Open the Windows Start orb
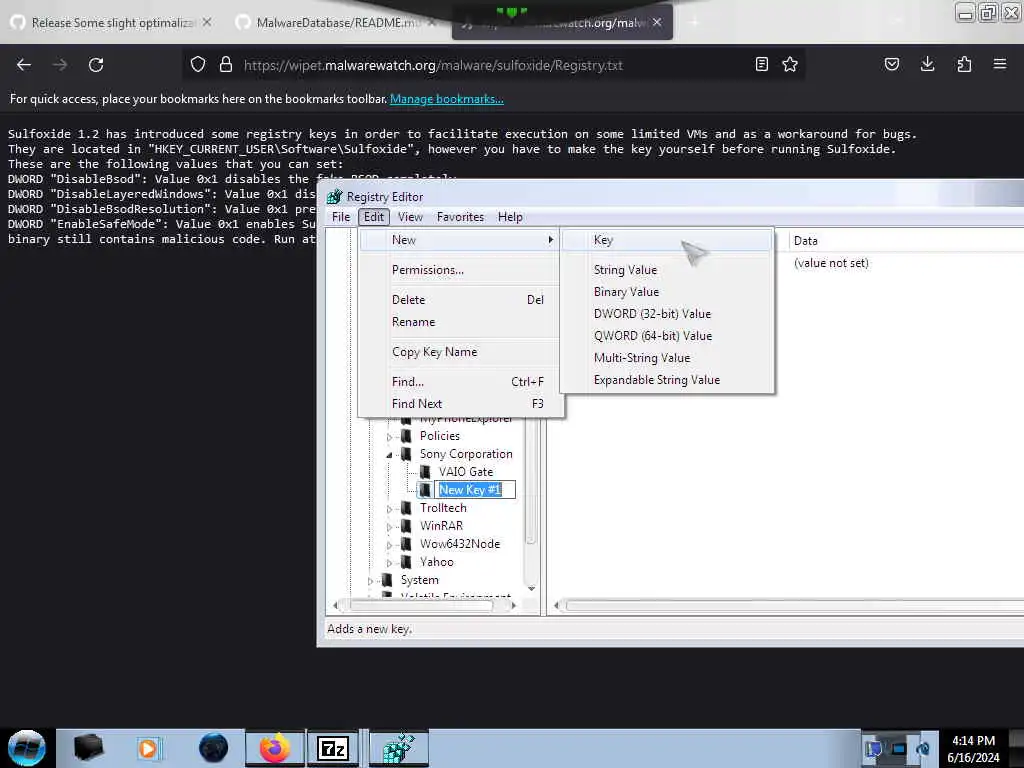 26,748
